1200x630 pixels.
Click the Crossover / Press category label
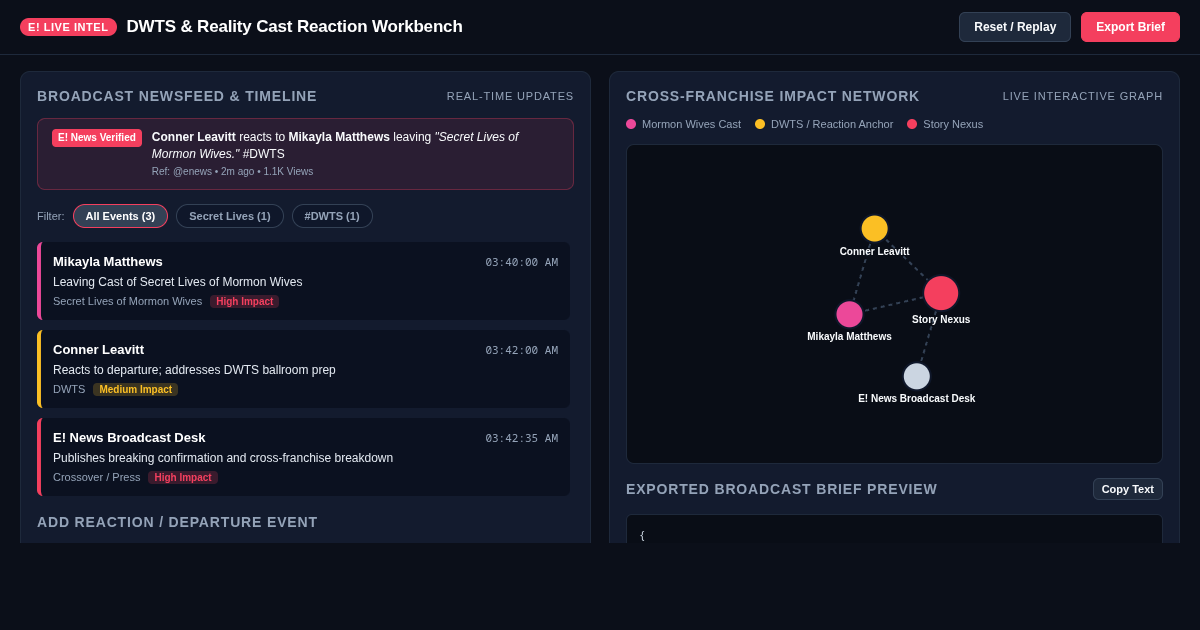pyautogui.click(x=97, y=477)
